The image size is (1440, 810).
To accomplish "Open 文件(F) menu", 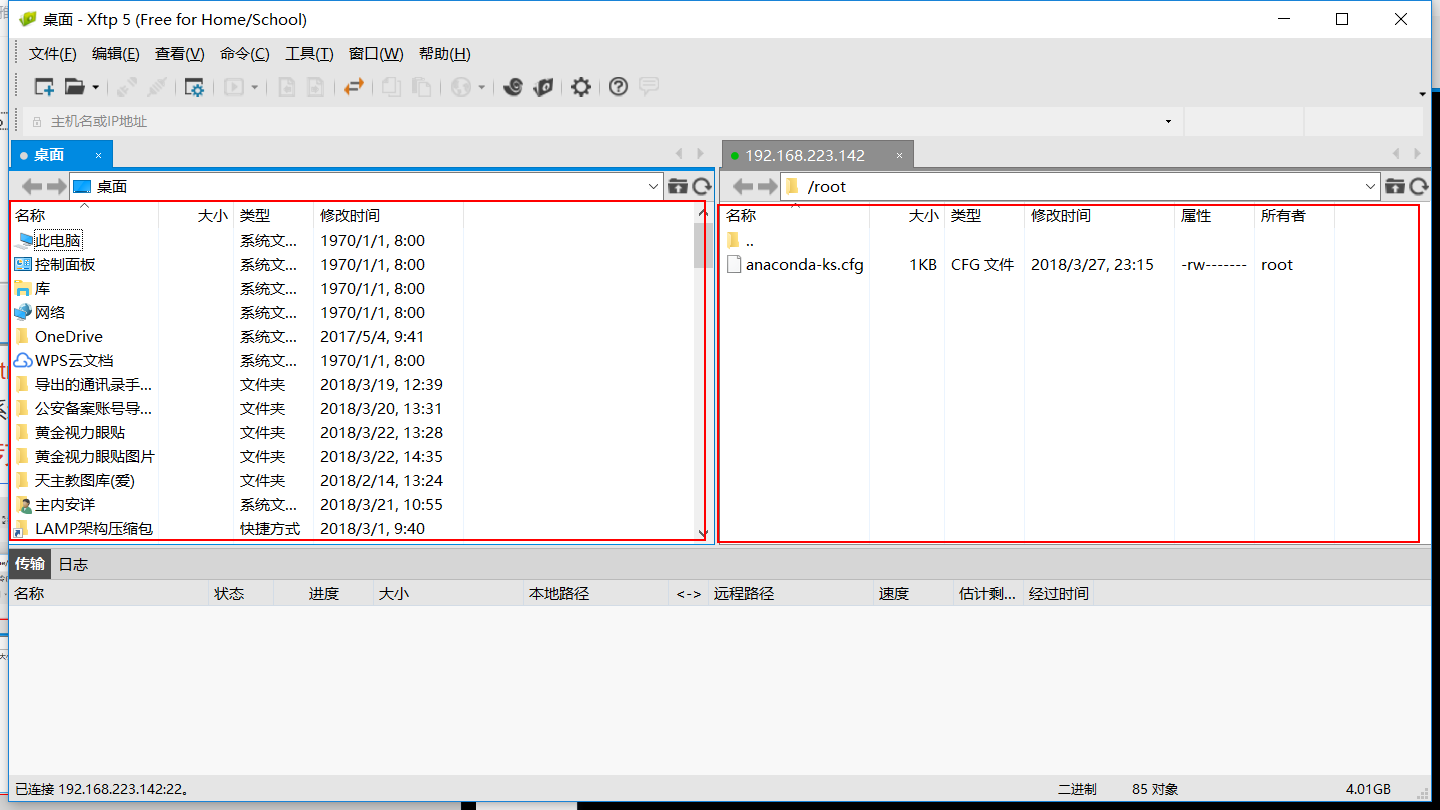I will (x=53, y=54).
